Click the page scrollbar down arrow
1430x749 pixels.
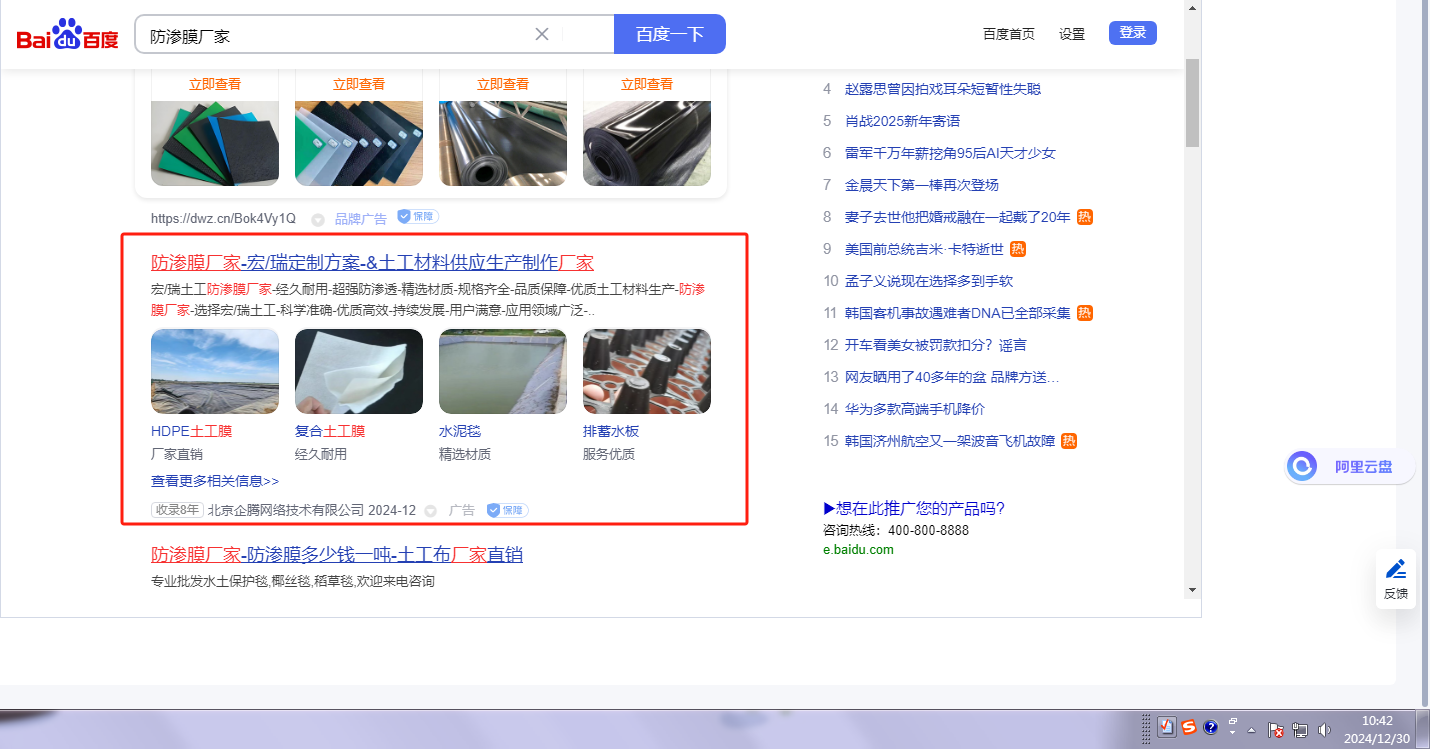point(1192,590)
